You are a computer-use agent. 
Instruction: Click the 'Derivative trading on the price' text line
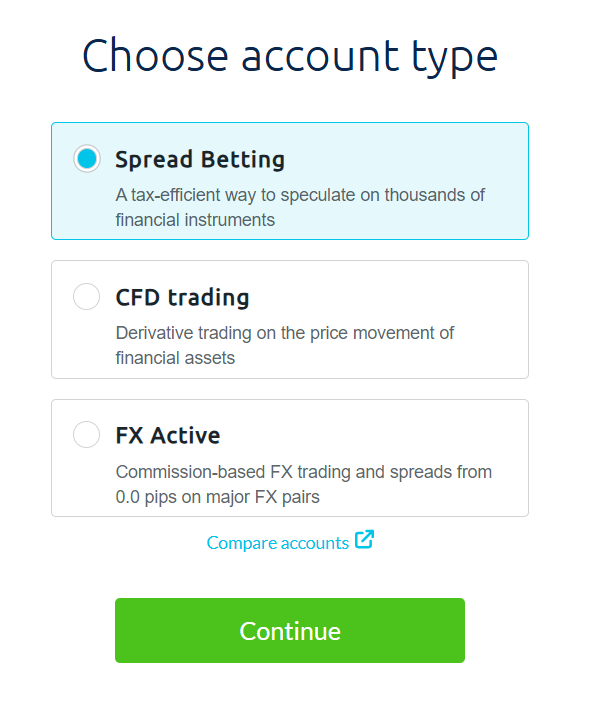coord(285,333)
